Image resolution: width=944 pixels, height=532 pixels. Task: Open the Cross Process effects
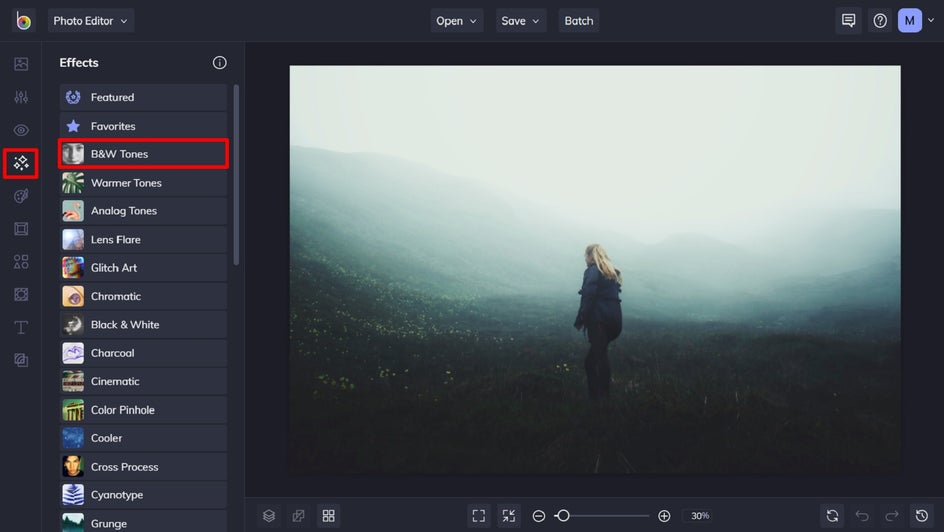click(x=143, y=467)
